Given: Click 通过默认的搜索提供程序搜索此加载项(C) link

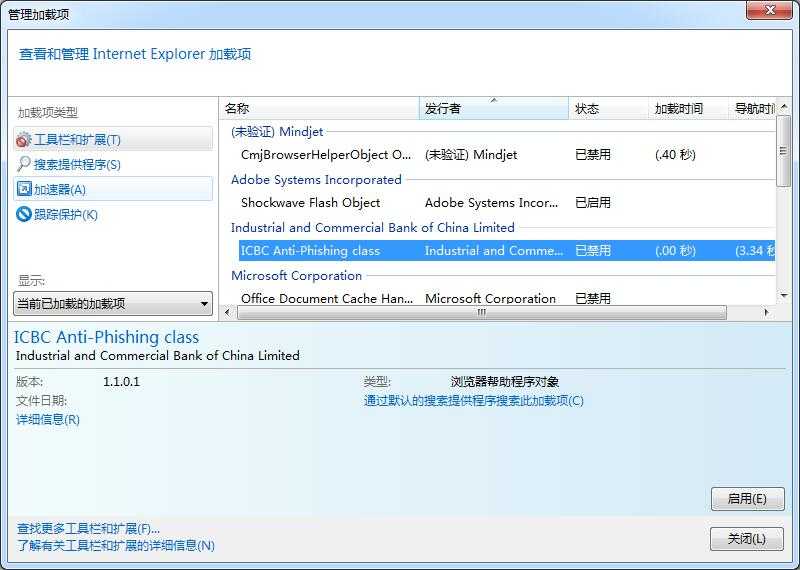Looking at the screenshot, I should [x=473, y=401].
